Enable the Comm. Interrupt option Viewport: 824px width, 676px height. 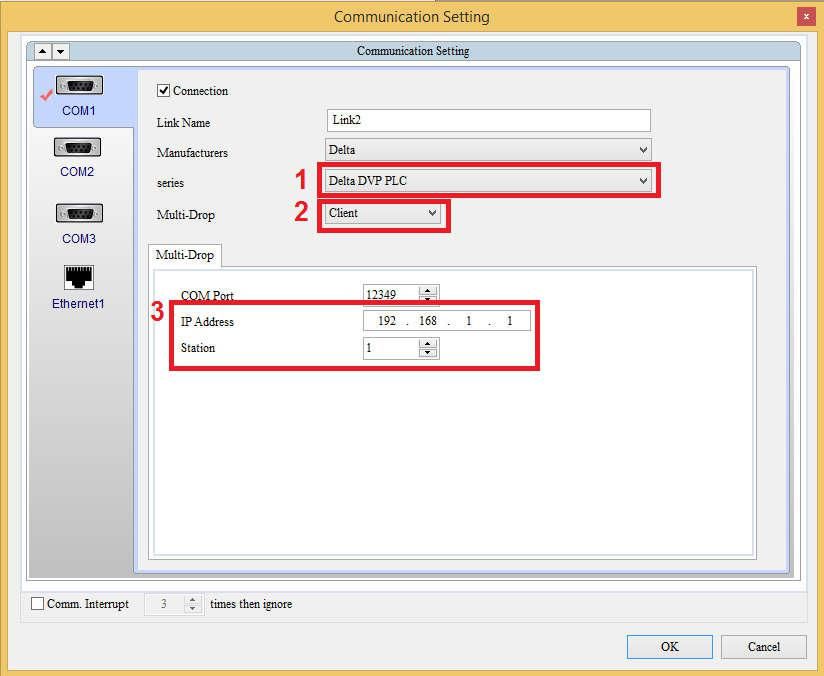(x=38, y=604)
